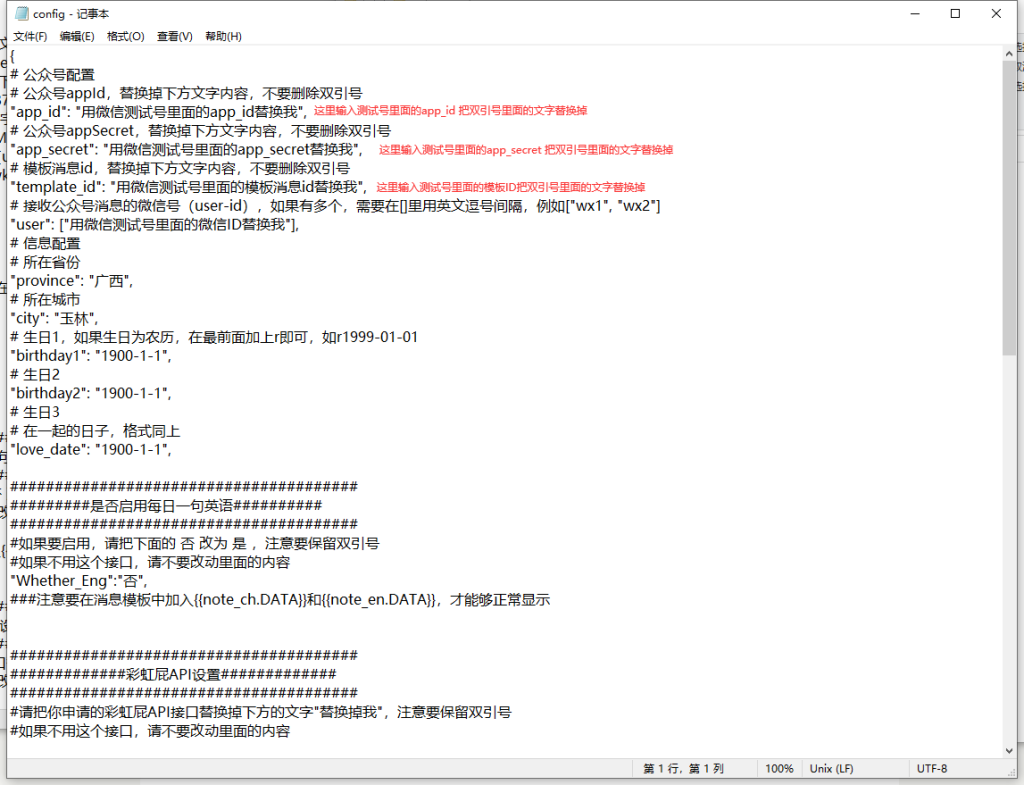Click the scrollbar down arrow
Viewport: 1024px width, 785px height.
1010,750
